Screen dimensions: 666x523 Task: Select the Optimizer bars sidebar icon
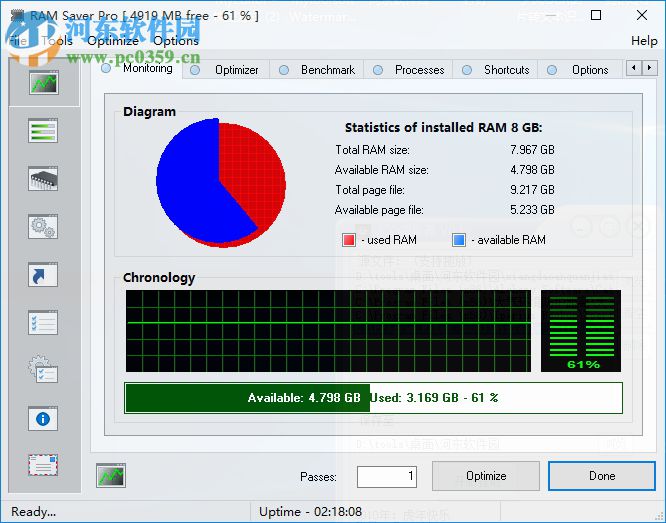coord(43,130)
